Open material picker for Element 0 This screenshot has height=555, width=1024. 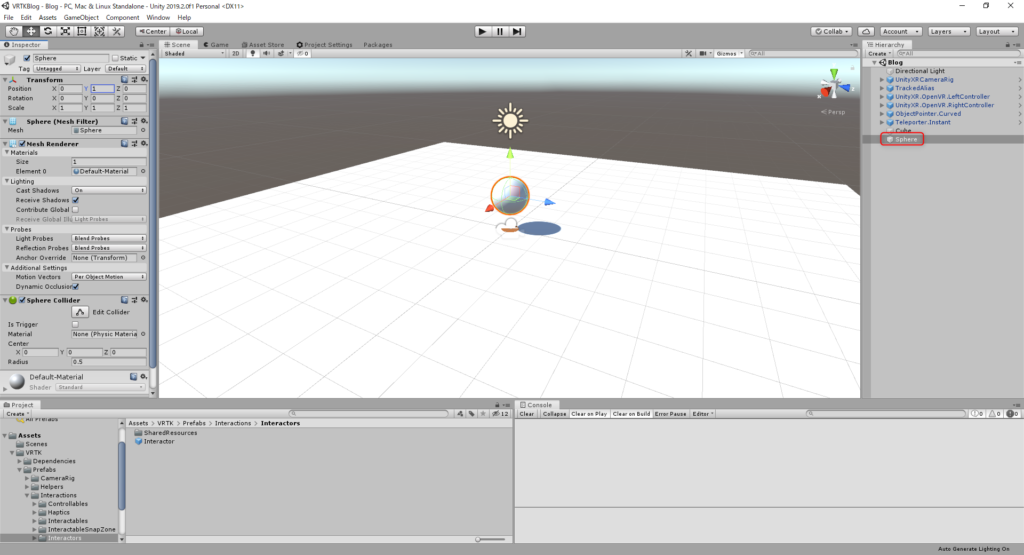[143, 171]
